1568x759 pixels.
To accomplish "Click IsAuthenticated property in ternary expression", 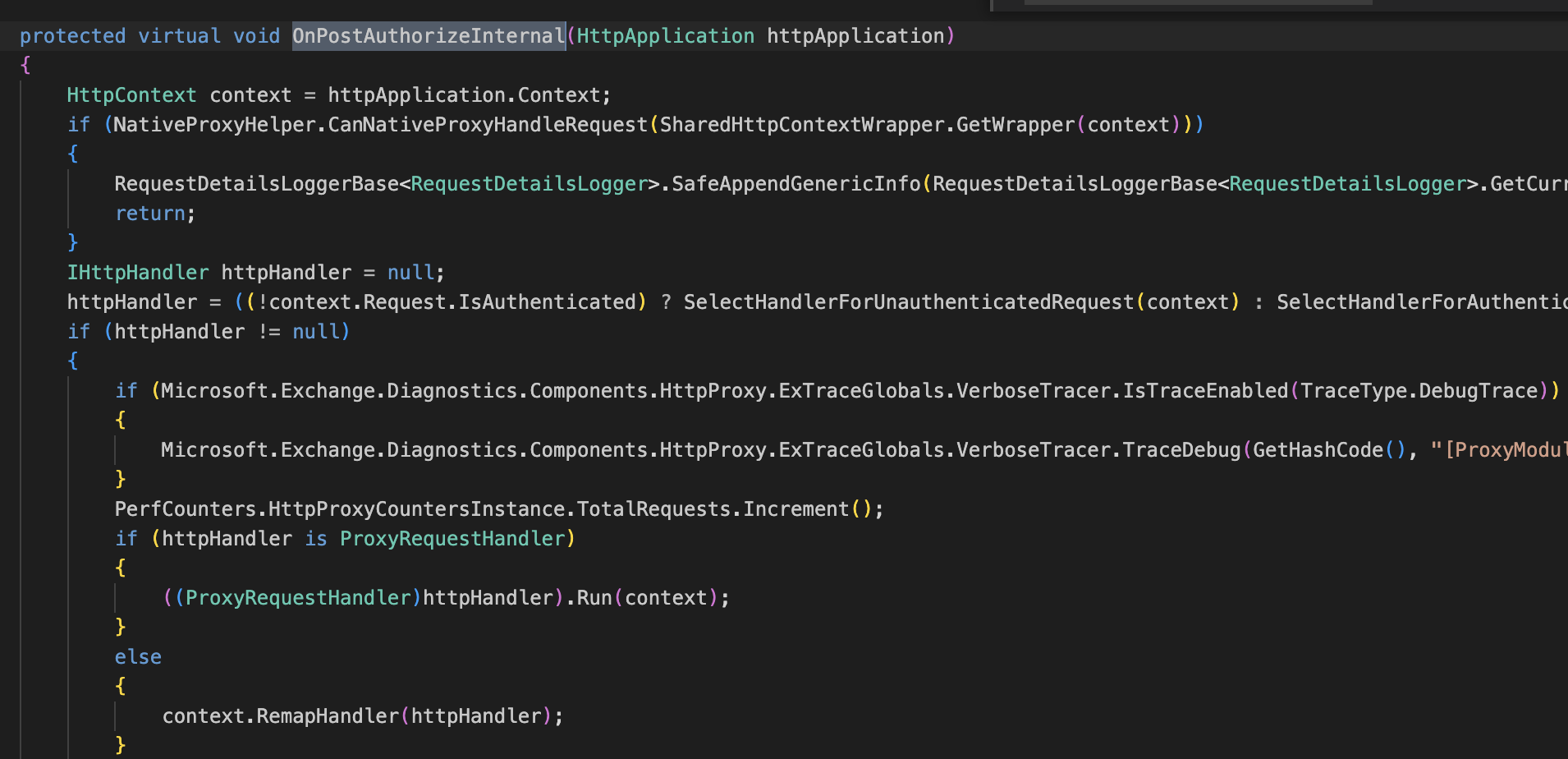I will (x=546, y=302).
